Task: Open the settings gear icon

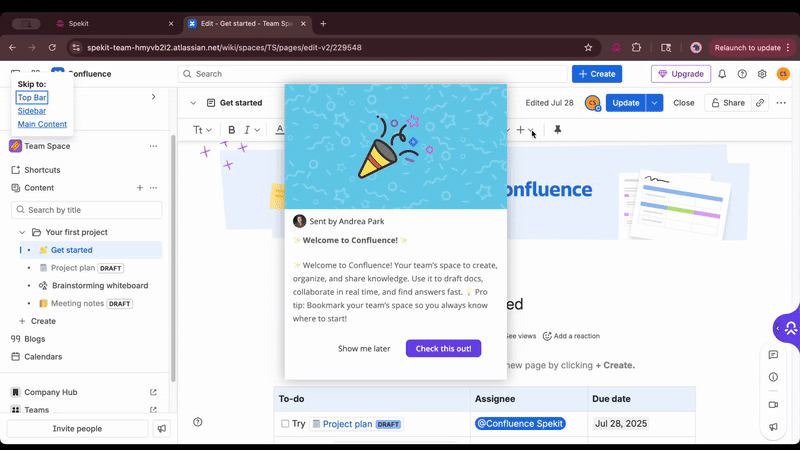Action: point(762,74)
